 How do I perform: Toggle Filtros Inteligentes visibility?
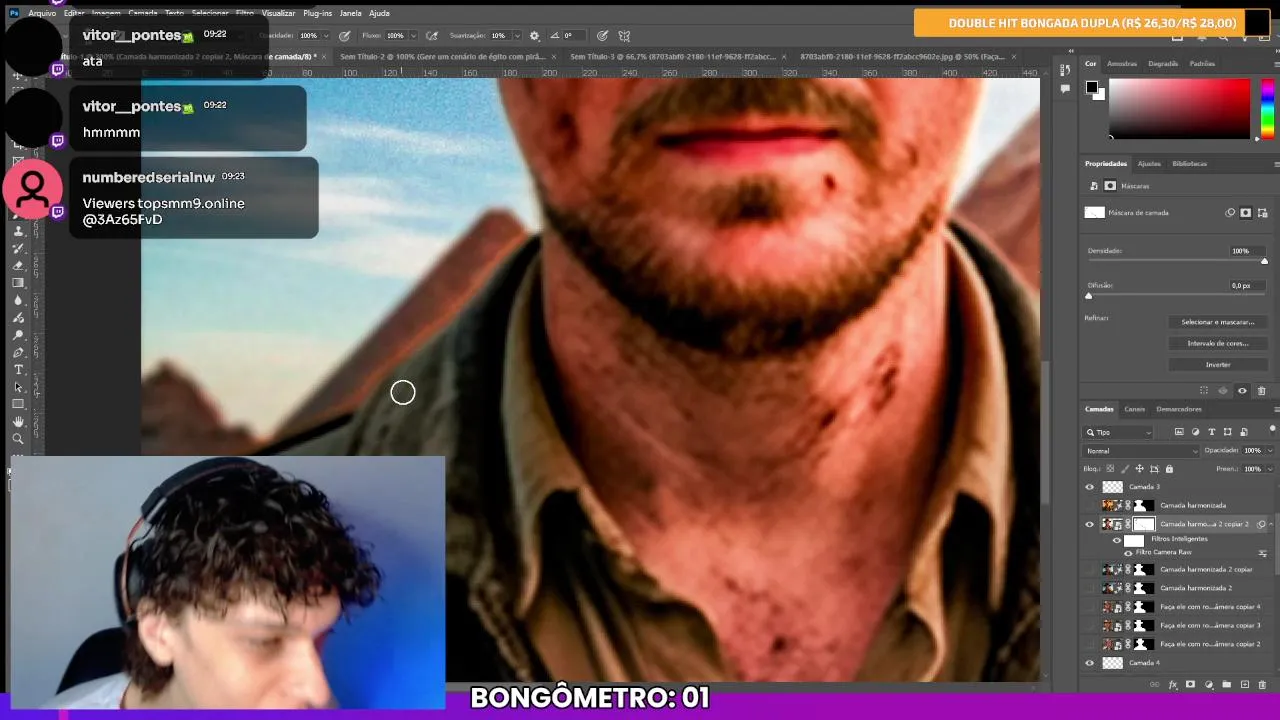point(1117,540)
